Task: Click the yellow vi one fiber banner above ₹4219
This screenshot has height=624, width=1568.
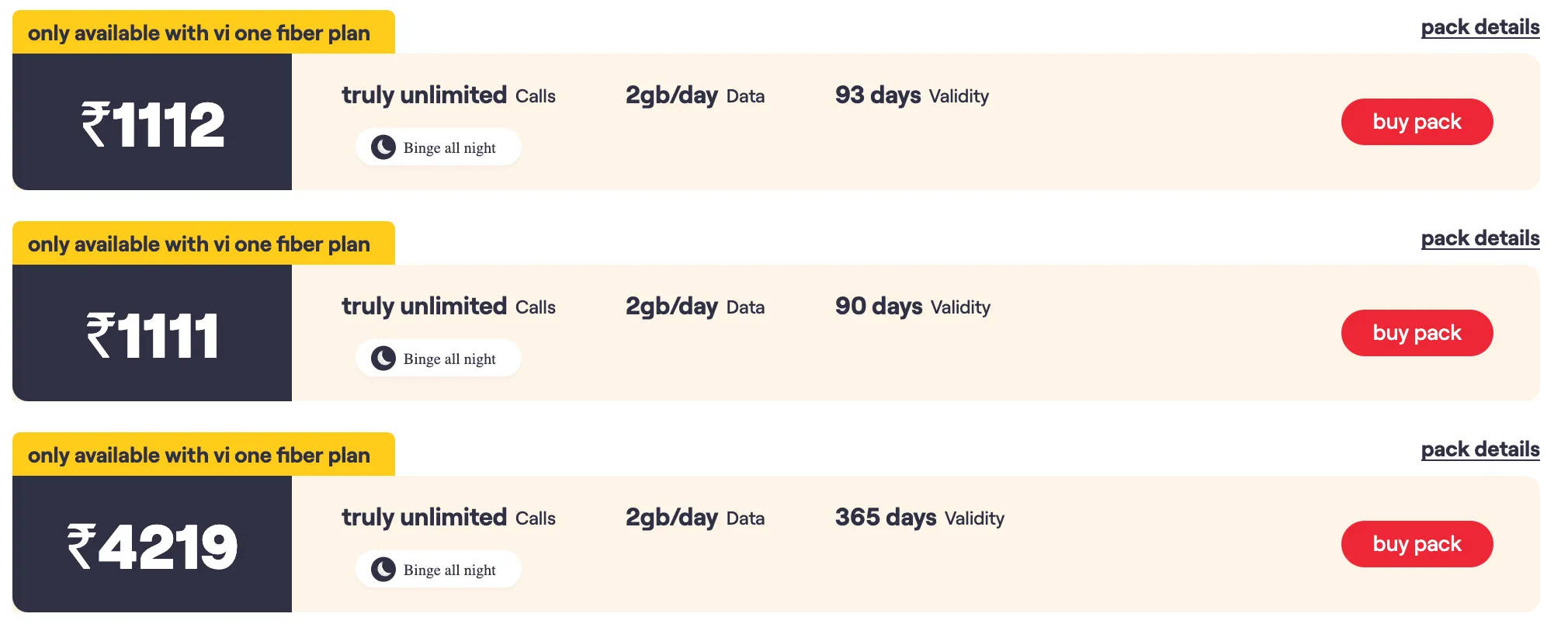Action: pos(203,454)
